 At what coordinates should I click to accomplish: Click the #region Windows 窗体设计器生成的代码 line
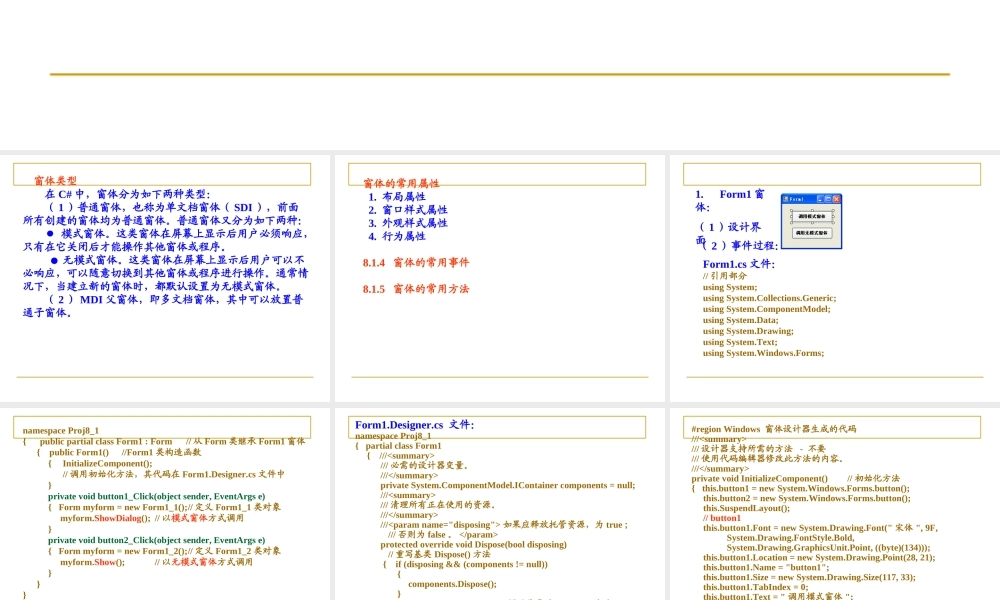[x=774, y=429]
